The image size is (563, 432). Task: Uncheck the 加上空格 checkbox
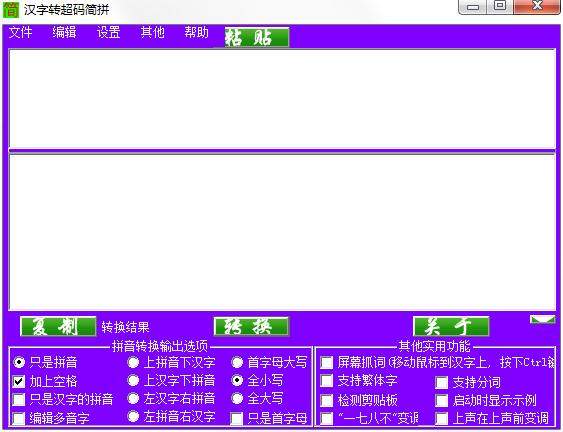point(19,381)
